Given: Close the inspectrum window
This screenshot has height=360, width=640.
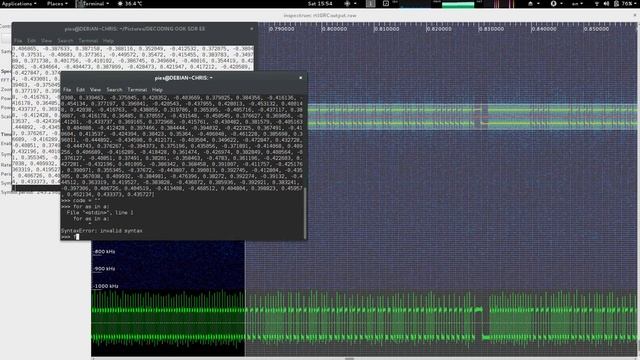Looking at the screenshot, I should pyautogui.click(x=635, y=16).
